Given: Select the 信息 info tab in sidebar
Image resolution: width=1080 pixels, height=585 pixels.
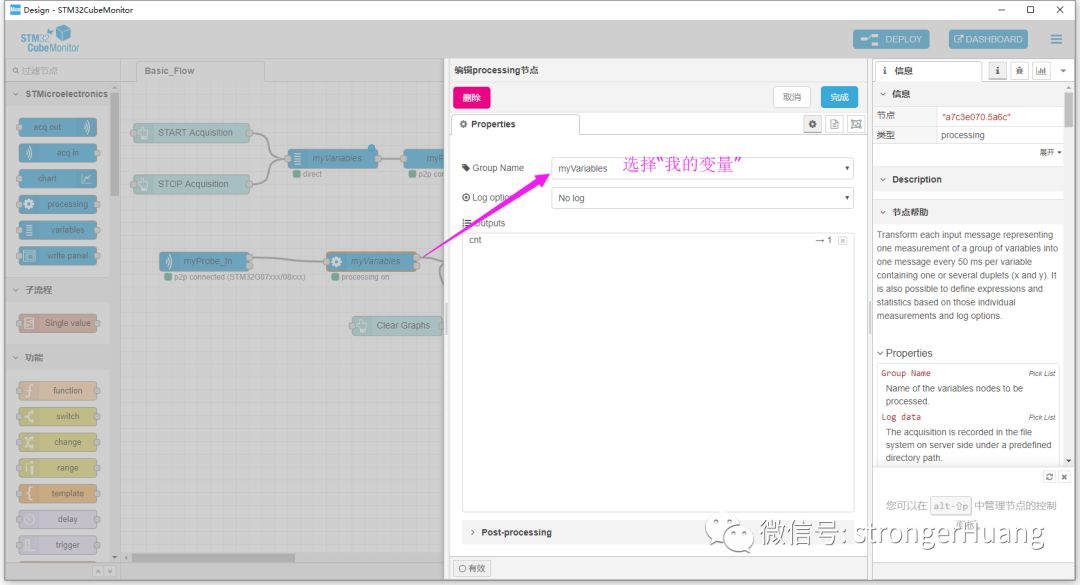Looking at the screenshot, I should coord(928,70).
